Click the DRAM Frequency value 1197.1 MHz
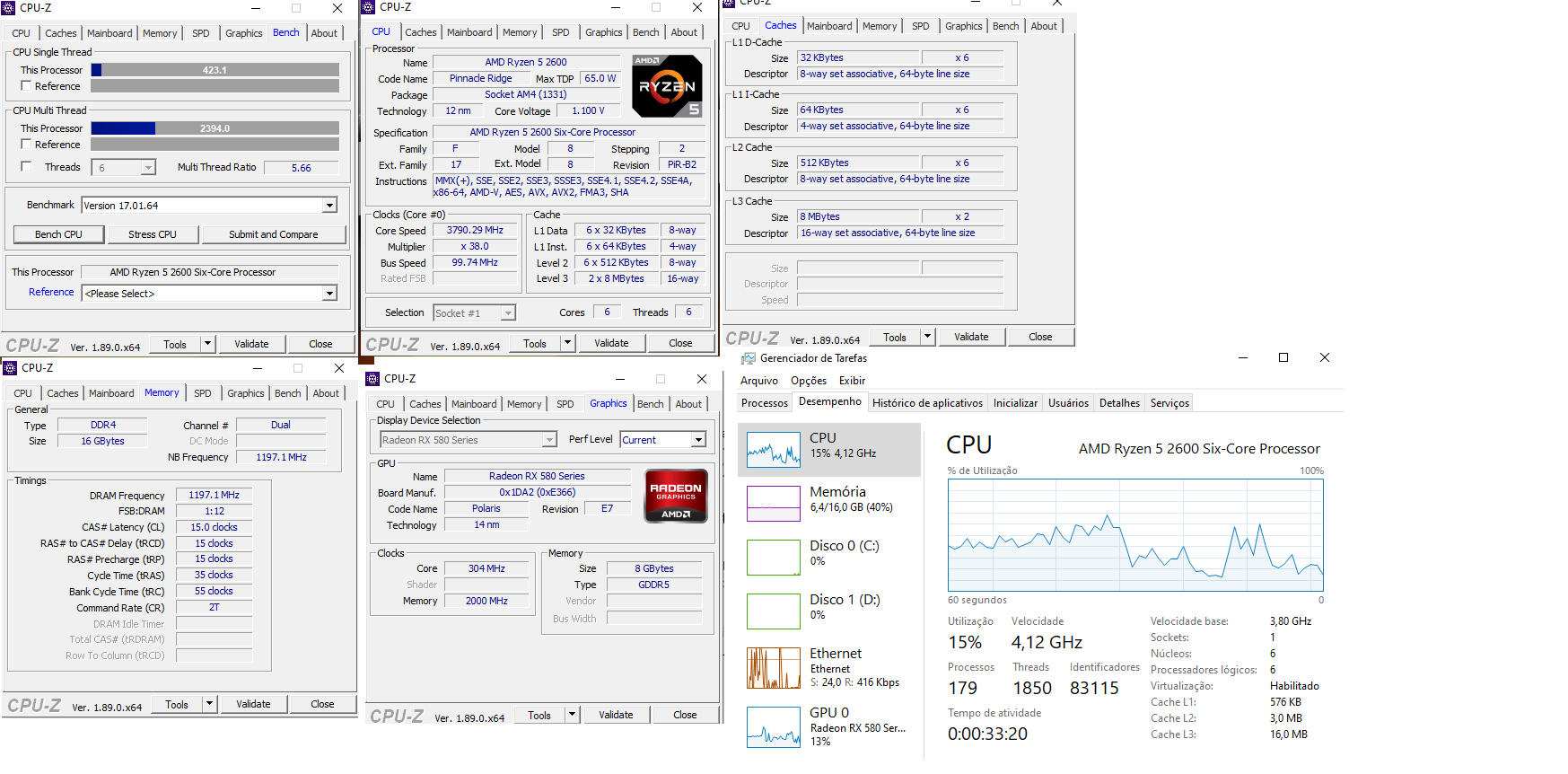This screenshot has width=1568, height=774. click(215, 495)
